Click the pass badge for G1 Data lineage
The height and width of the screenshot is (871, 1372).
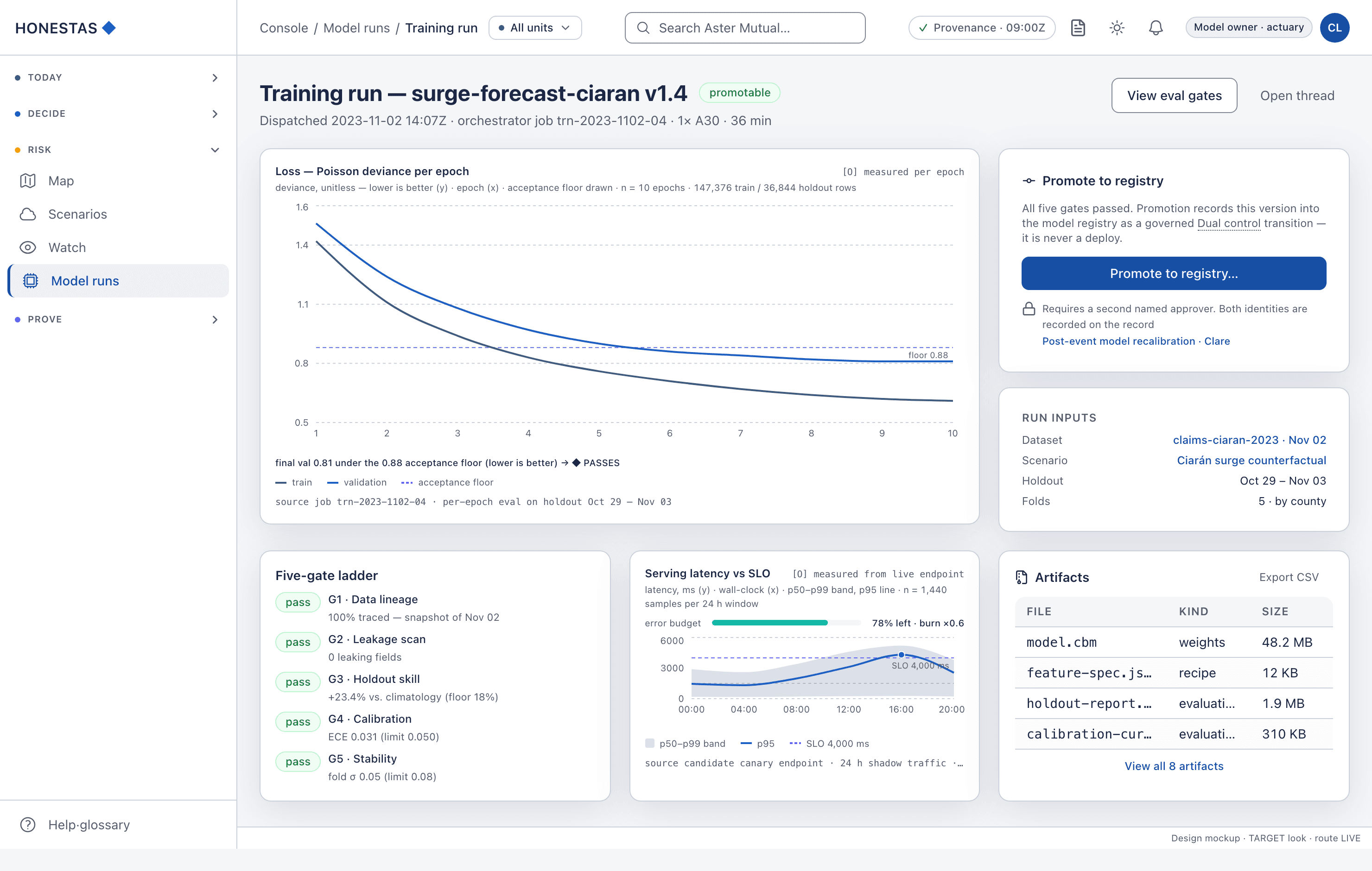(x=298, y=602)
